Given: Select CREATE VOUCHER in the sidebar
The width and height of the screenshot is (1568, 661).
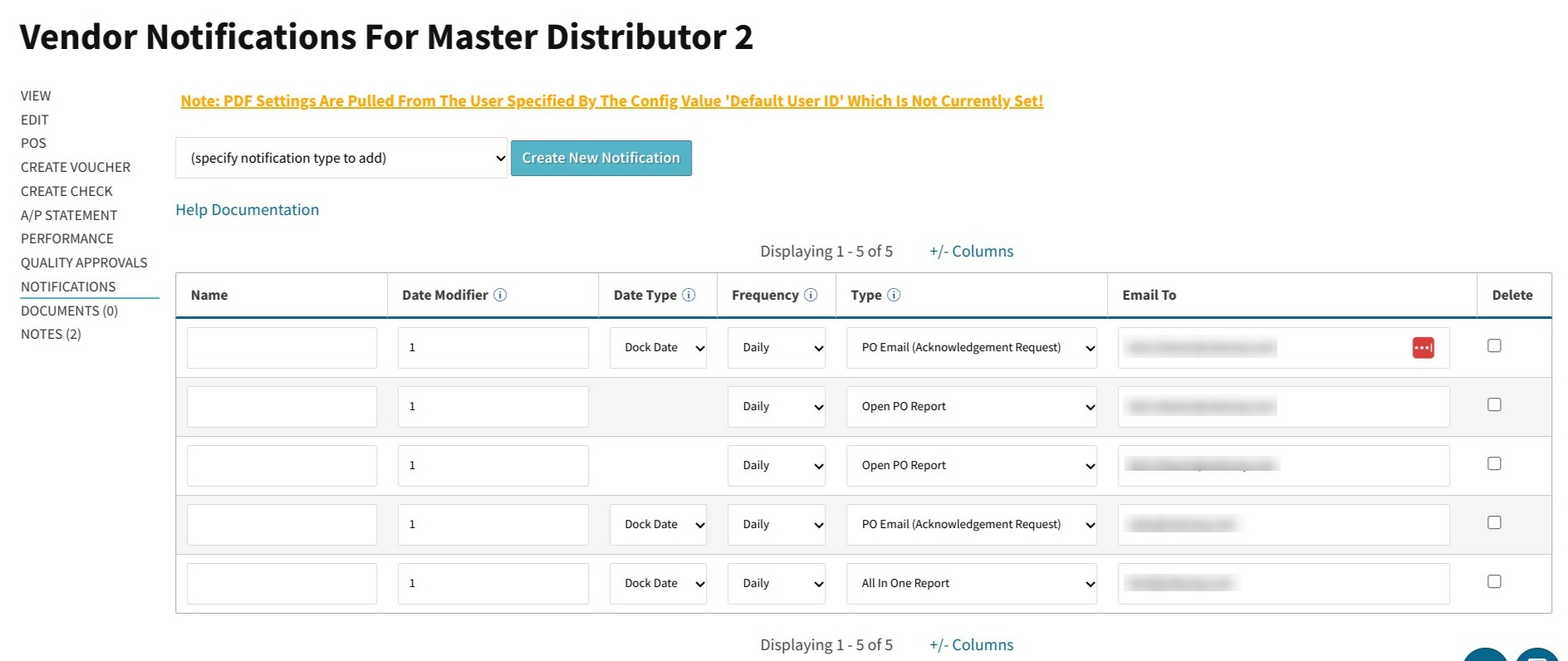Looking at the screenshot, I should (76, 167).
